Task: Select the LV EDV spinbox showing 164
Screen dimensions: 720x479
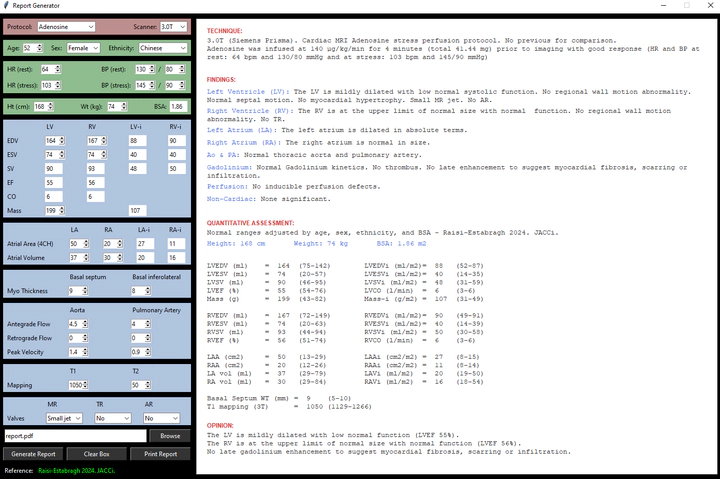Action: click(x=51, y=141)
